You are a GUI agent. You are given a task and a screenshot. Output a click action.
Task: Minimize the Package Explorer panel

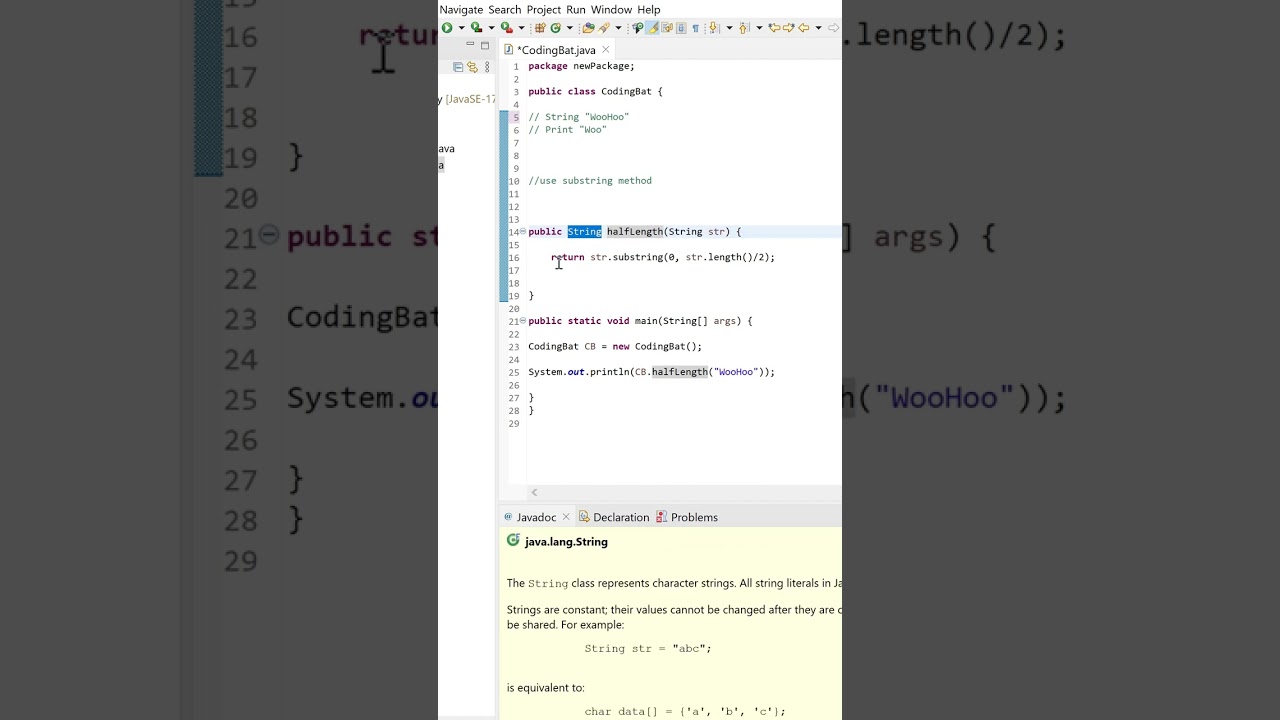click(x=469, y=45)
